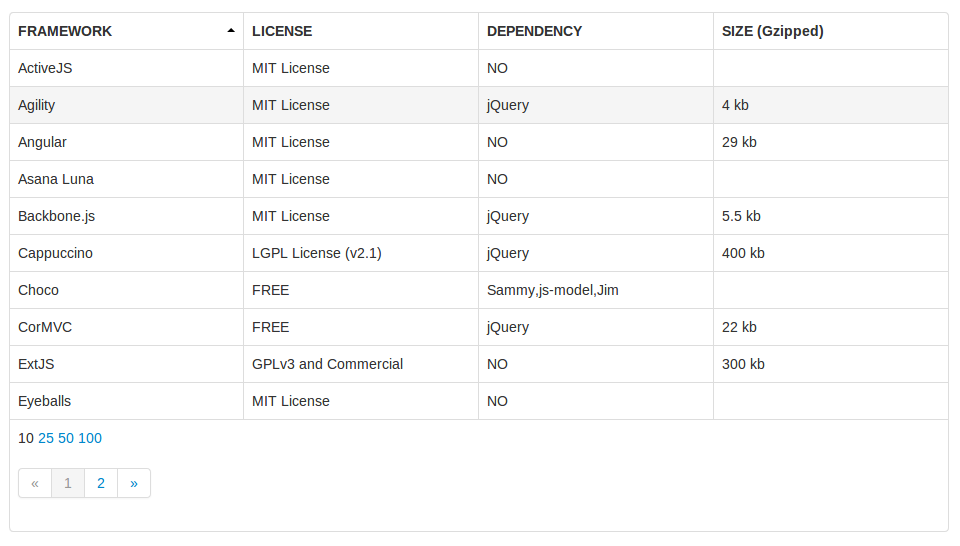960x546 pixels.
Task: Sort table by DEPENDENCY column header
Action: coord(534,31)
